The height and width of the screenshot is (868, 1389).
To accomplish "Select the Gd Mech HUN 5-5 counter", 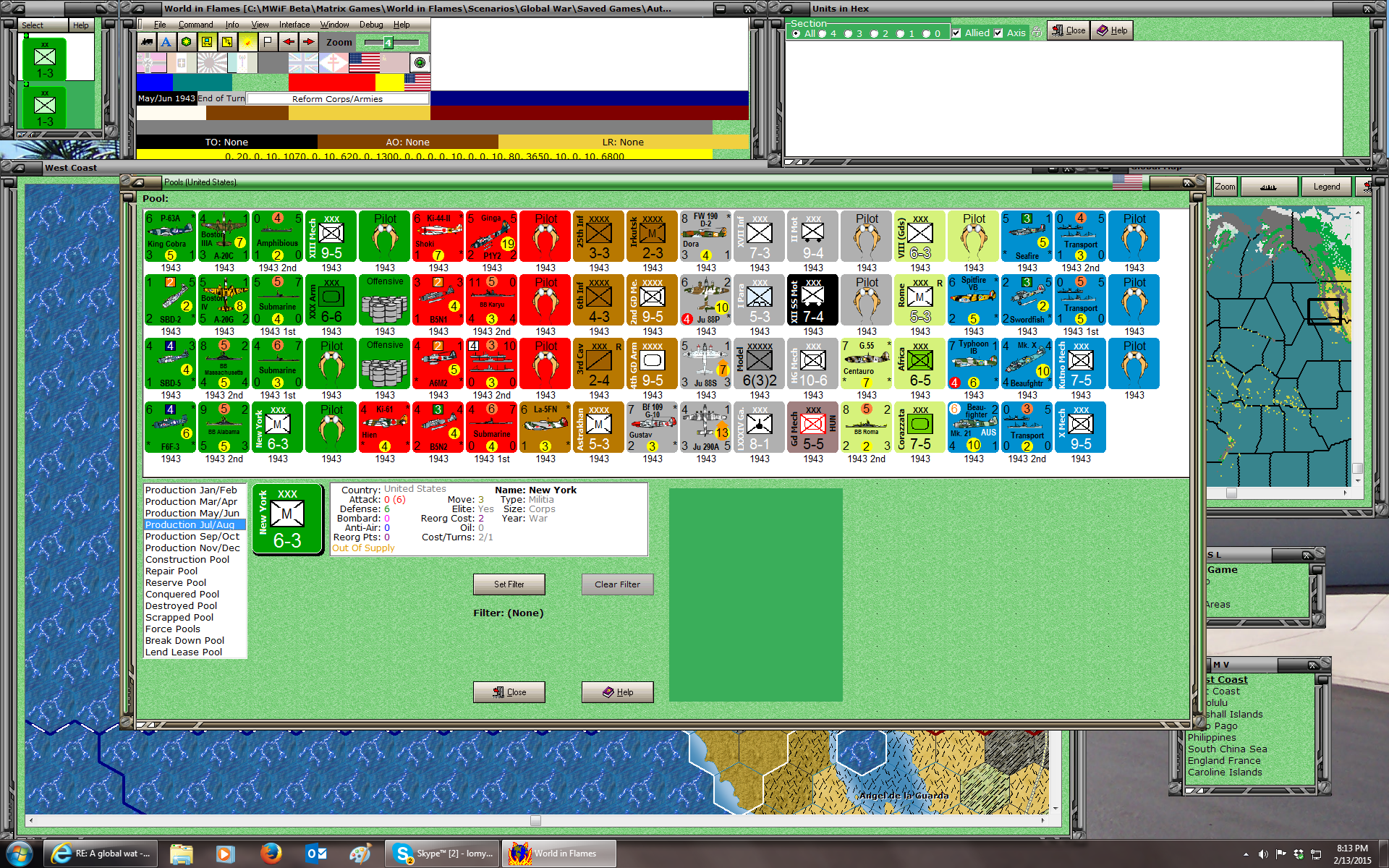I will 813,427.
